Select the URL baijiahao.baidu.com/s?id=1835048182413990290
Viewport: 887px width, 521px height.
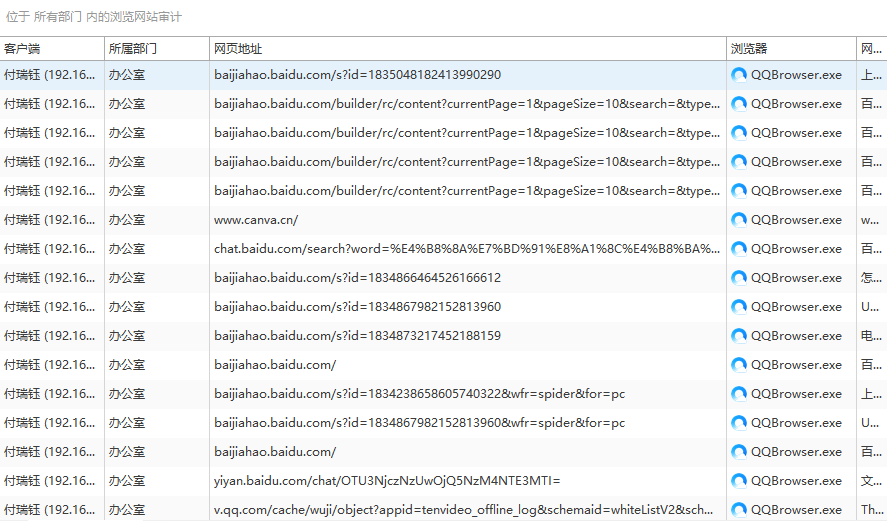coord(358,75)
